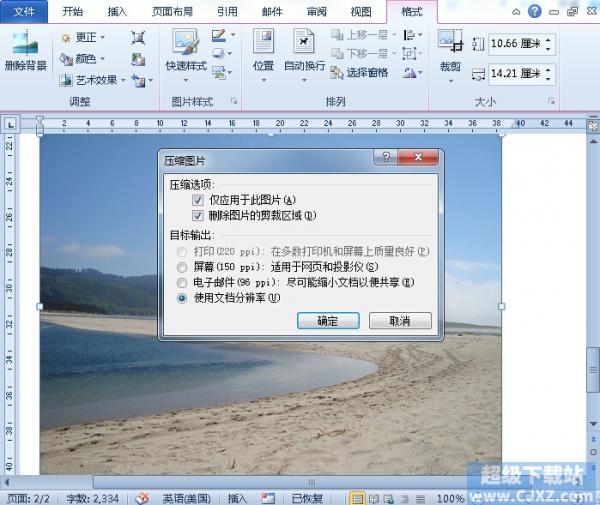
Task: Click 取消 (Cancel) in the dialog
Action: coord(400,321)
